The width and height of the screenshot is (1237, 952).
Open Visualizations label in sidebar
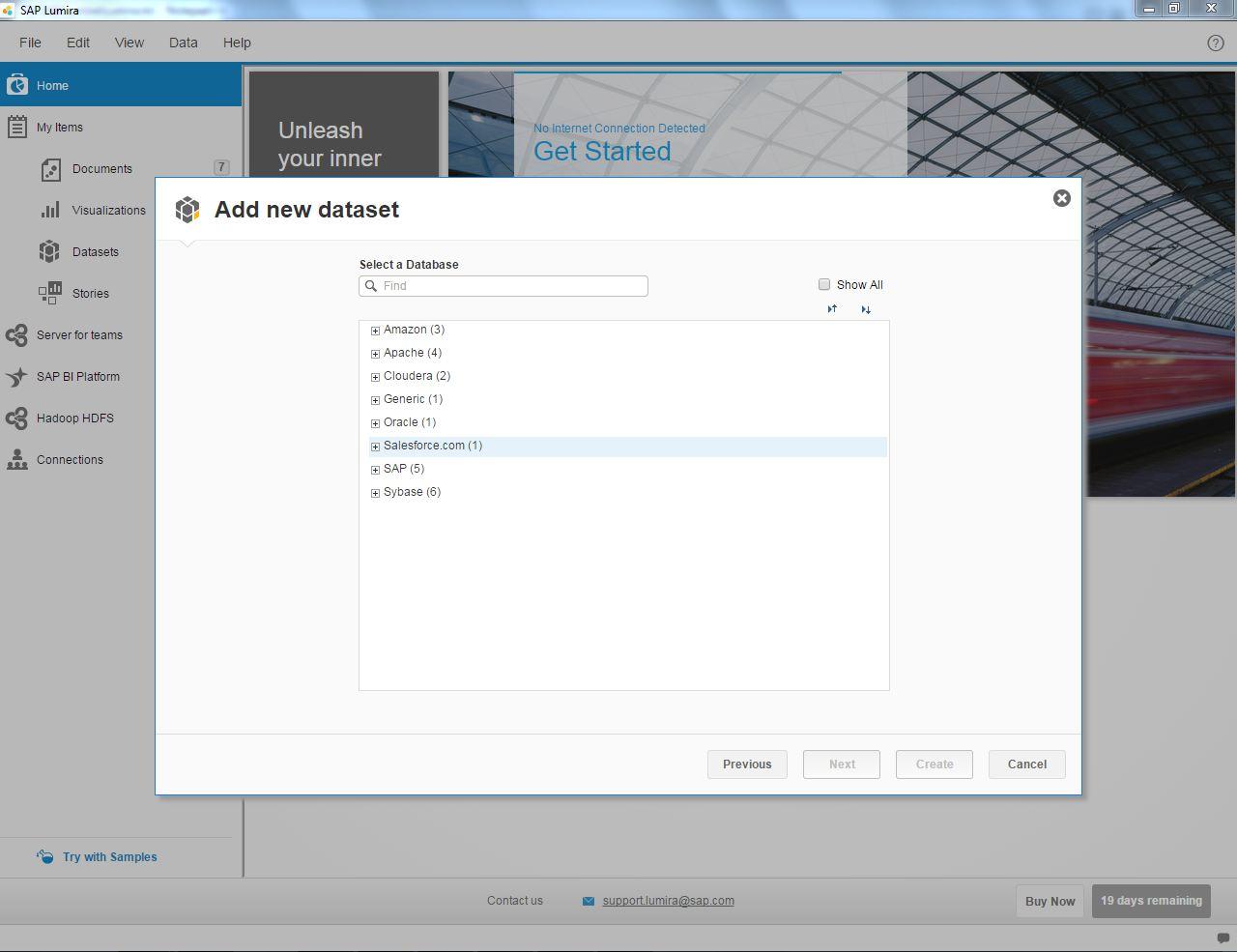coord(109,211)
